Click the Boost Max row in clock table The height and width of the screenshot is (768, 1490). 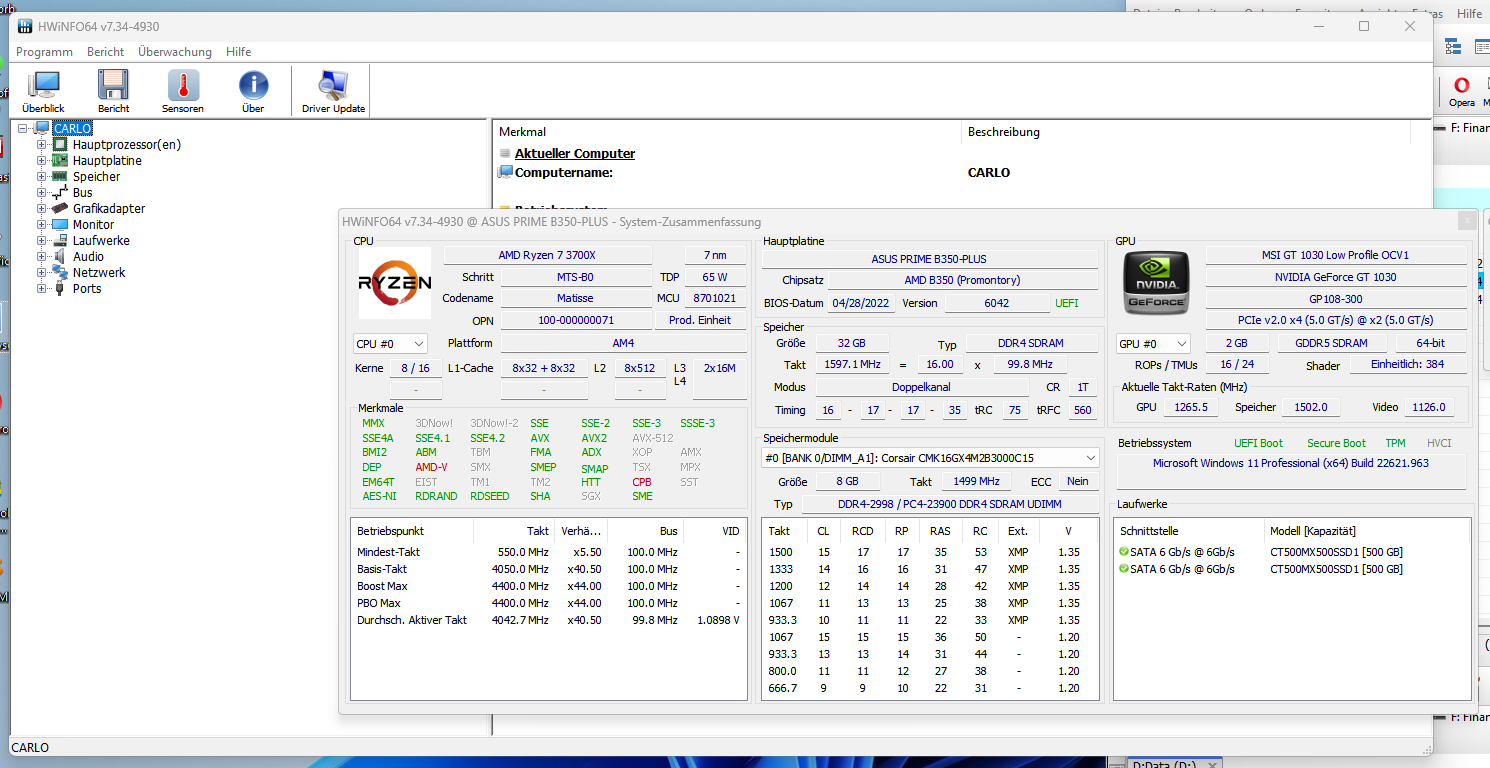(x=548, y=586)
